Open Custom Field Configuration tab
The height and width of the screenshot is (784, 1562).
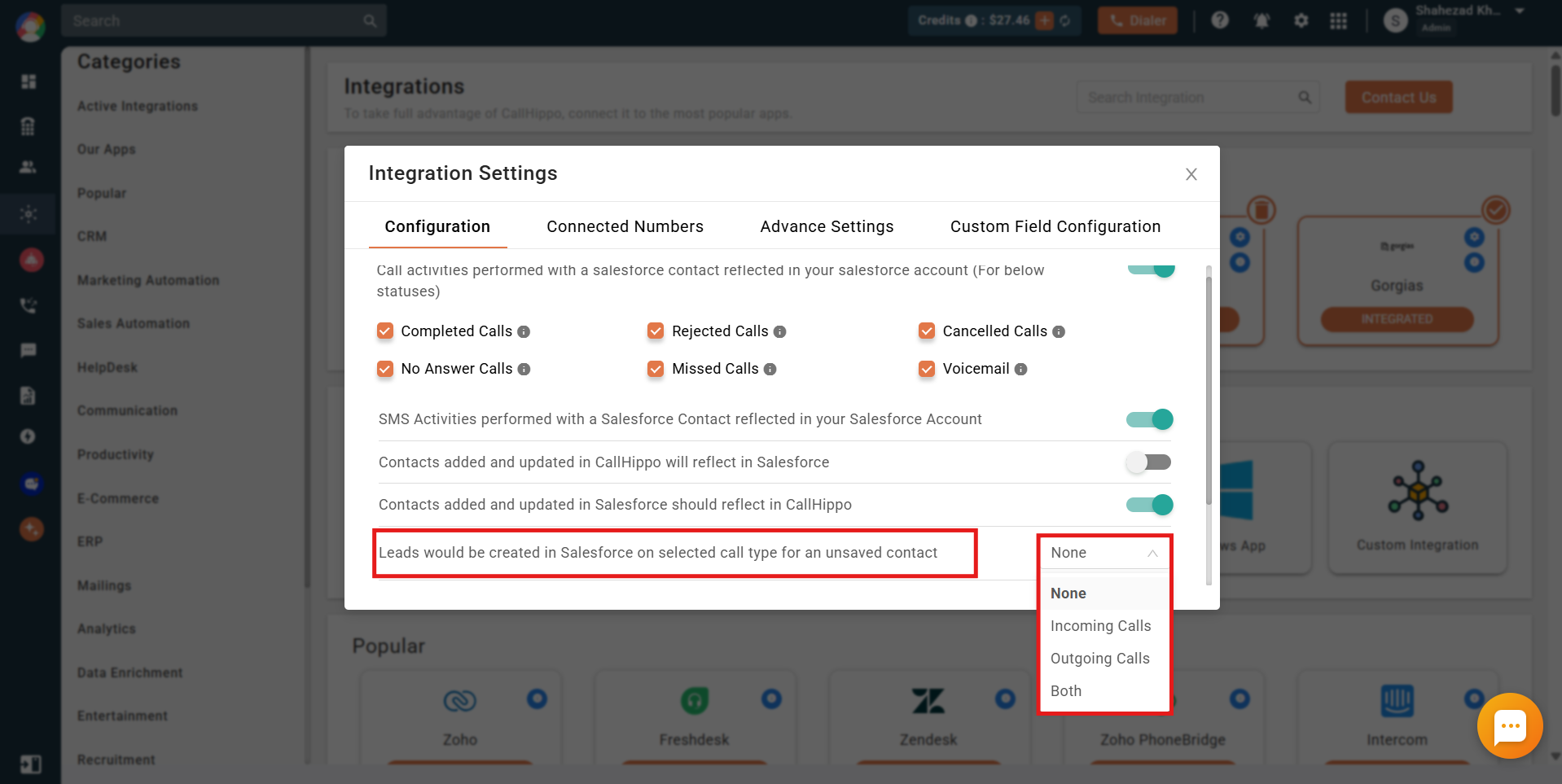coord(1055,226)
